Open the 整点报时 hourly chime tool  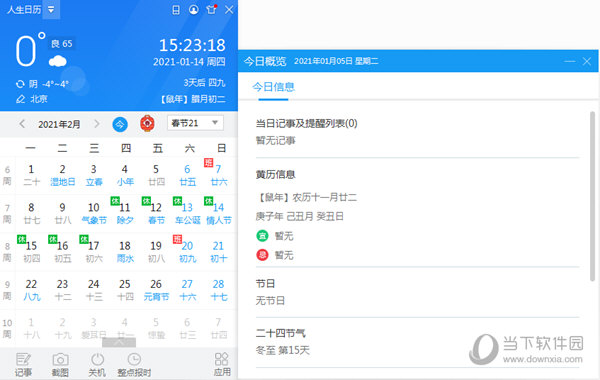click(134, 365)
